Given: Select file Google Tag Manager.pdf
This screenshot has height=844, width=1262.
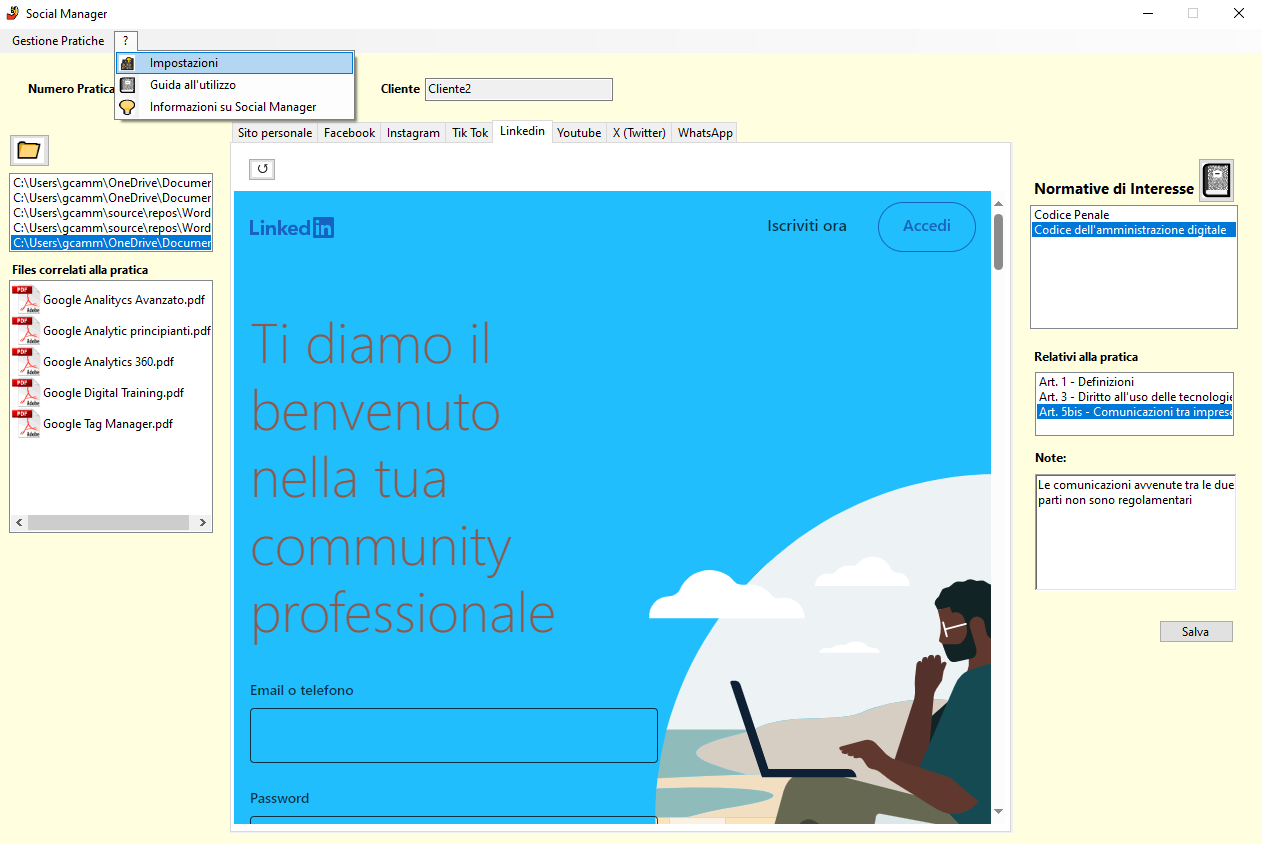Looking at the screenshot, I should tap(108, 424).
